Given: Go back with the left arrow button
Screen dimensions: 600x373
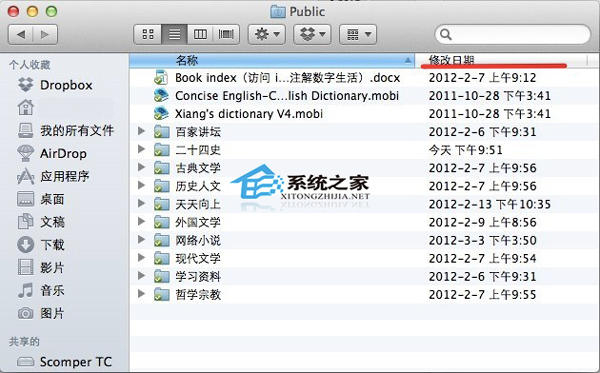Looking at the screenshot, I should [21, 35].
